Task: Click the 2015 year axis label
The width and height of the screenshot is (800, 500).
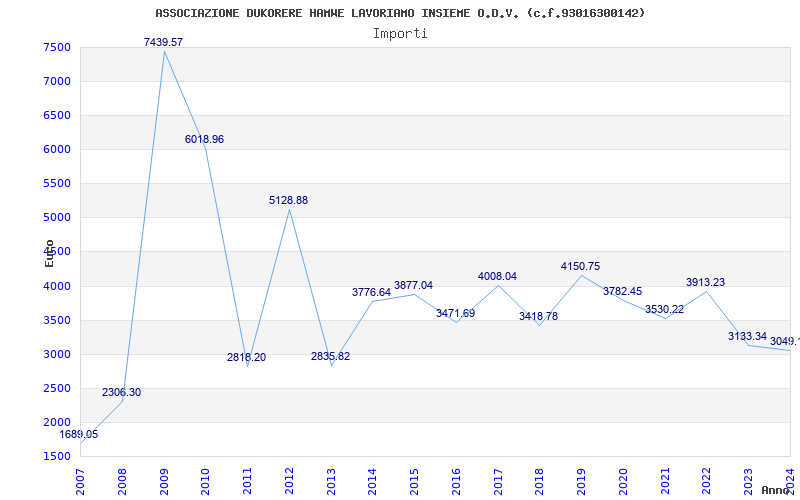Action: (x=415, y=482)
